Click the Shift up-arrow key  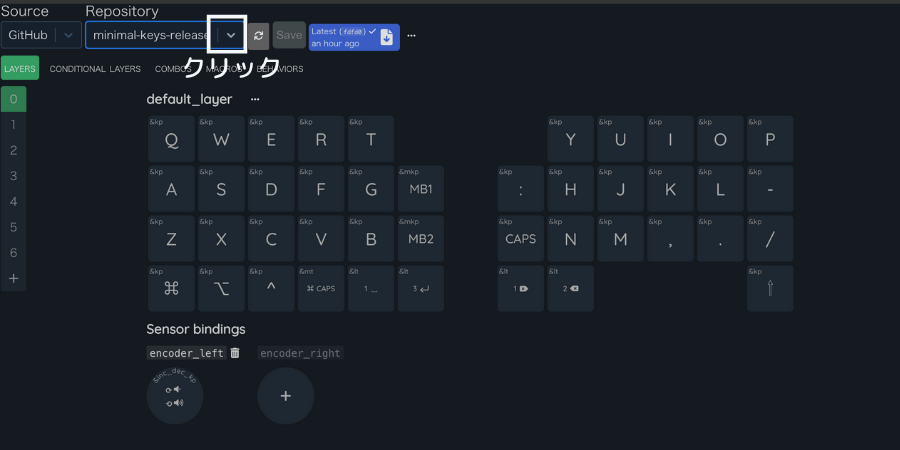769,289
